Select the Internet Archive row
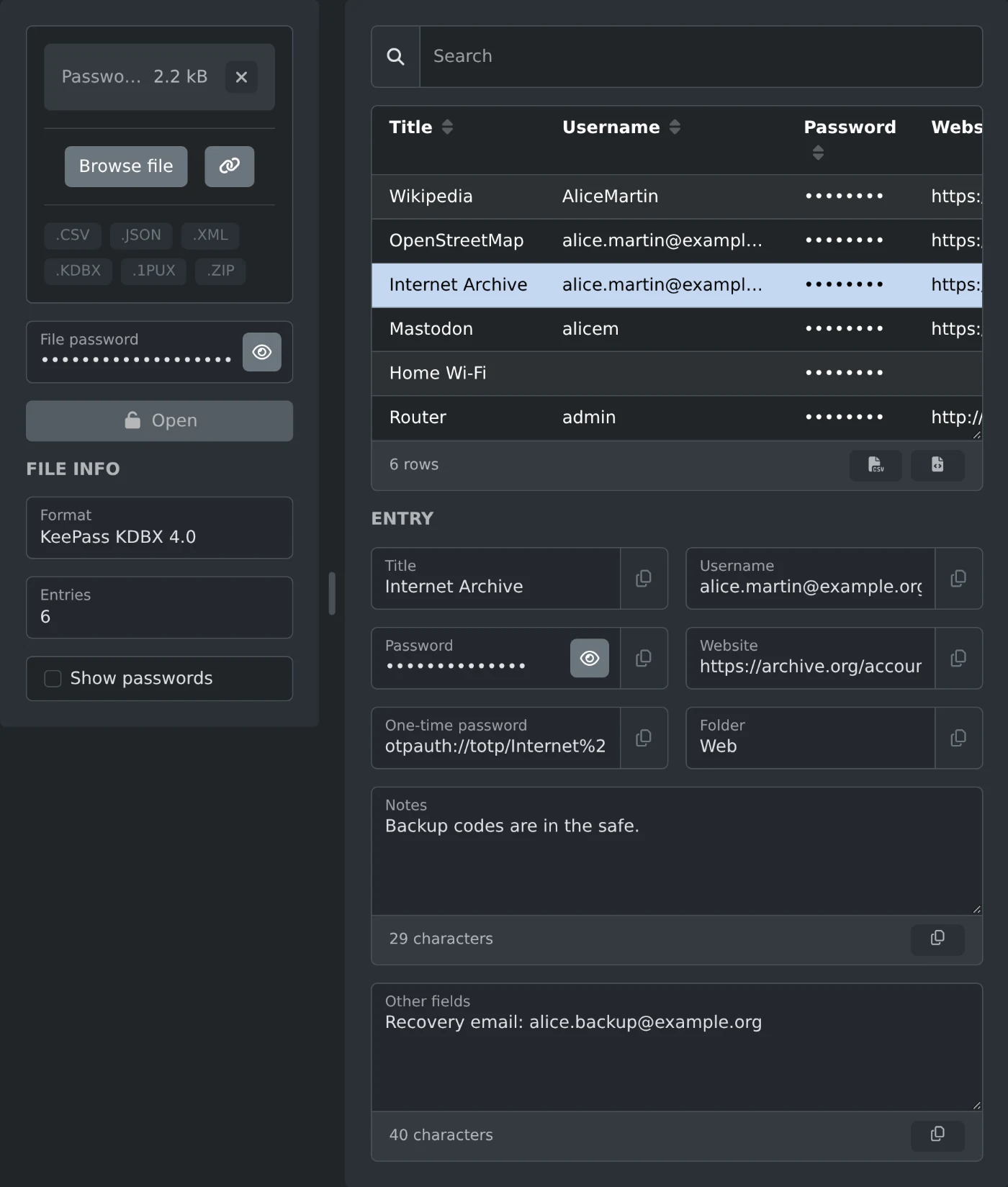Image resolution: width=1008 pixels, height=1187 pixels. pos(677,285)
